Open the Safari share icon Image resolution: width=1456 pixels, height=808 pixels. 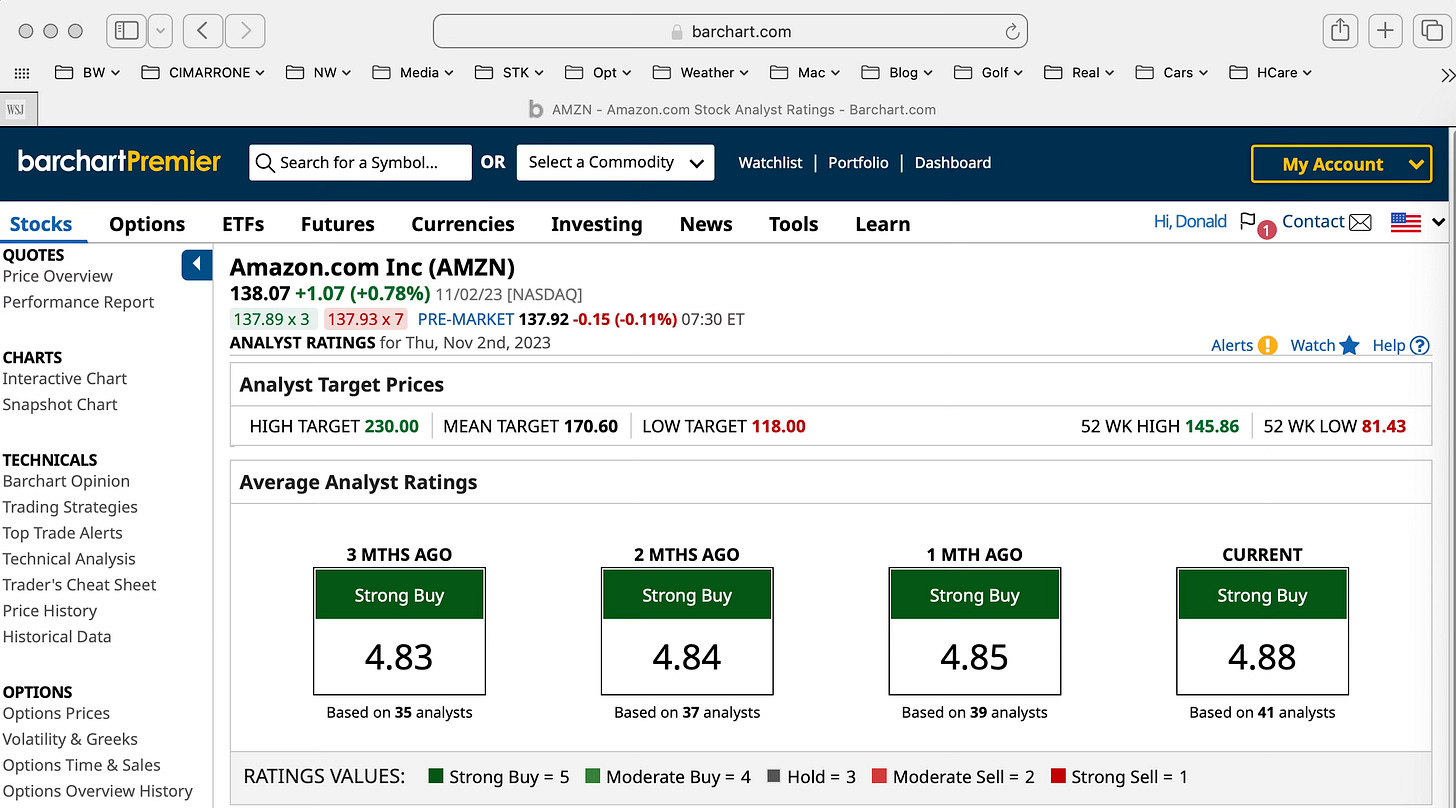[x=1340, y=31]
